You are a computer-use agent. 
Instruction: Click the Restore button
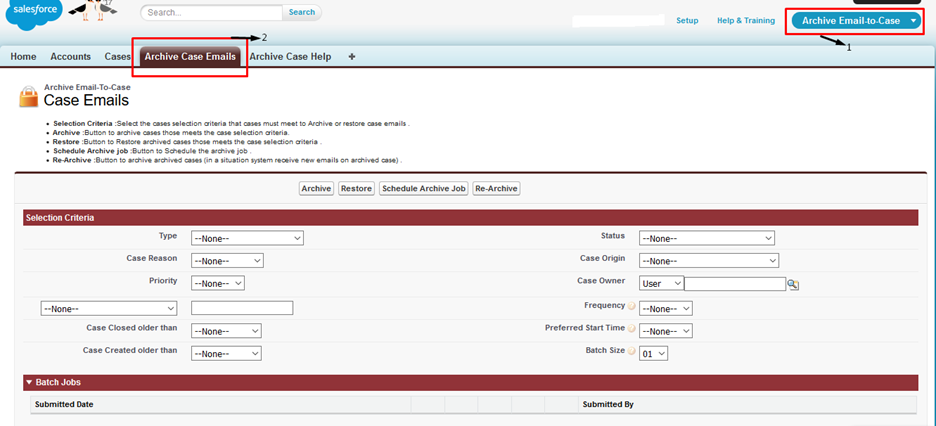[356, 189]
